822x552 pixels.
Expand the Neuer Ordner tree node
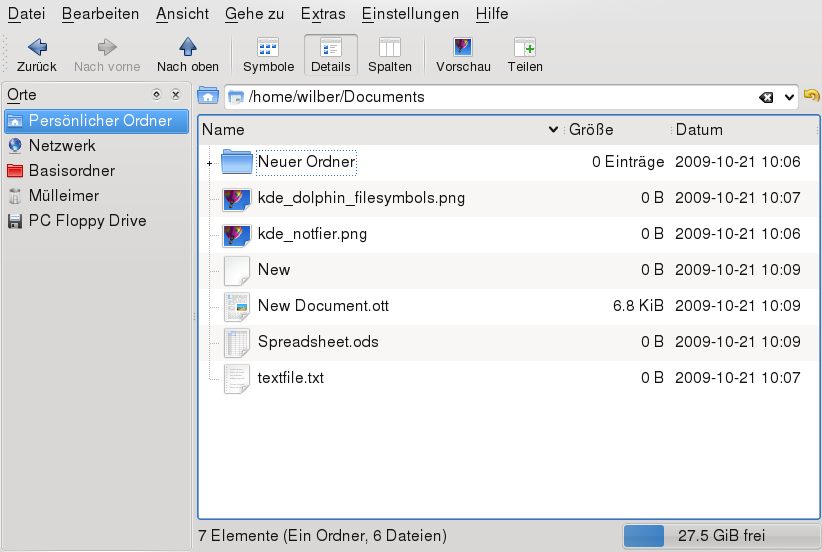pos(209,162)
